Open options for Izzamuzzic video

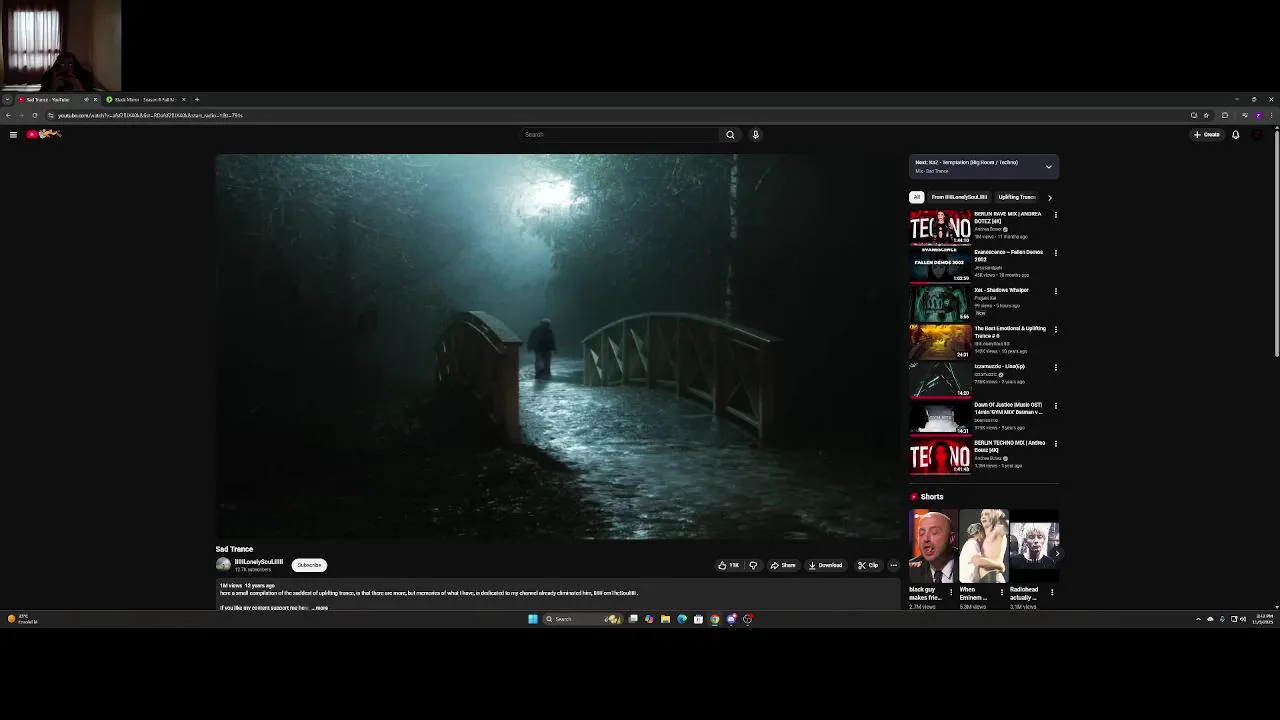pos(1055,367)
